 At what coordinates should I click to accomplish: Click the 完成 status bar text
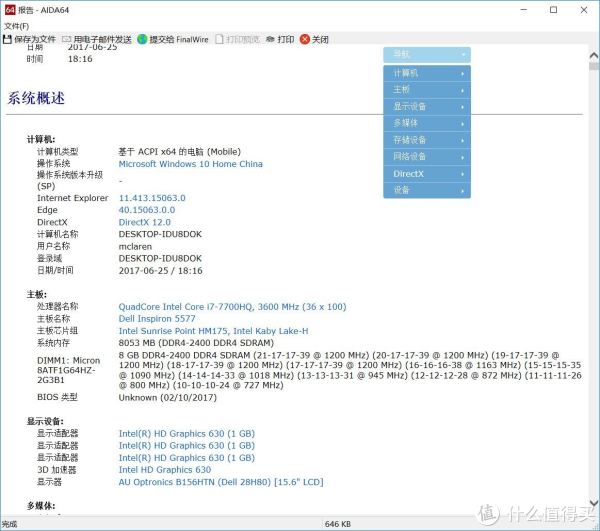tap(9, 524)
